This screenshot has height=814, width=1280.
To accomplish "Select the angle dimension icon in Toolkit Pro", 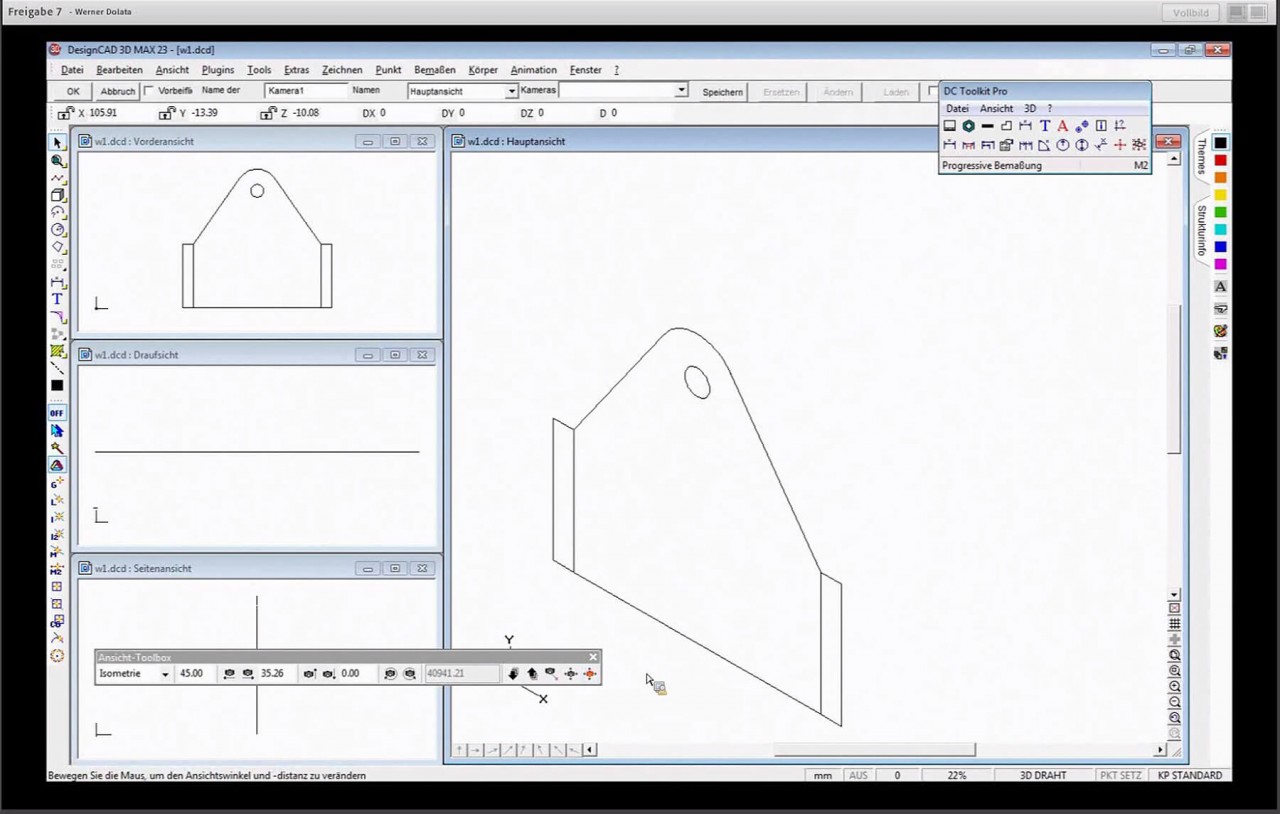I will pyautogui.click(x=1042, y=145).
